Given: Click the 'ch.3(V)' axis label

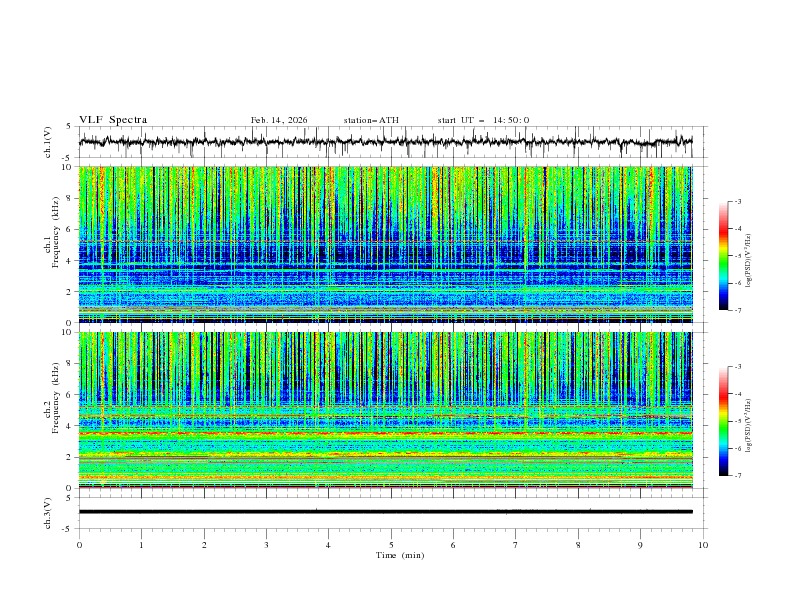Looking at the screenshot, I should coord(48,513).
